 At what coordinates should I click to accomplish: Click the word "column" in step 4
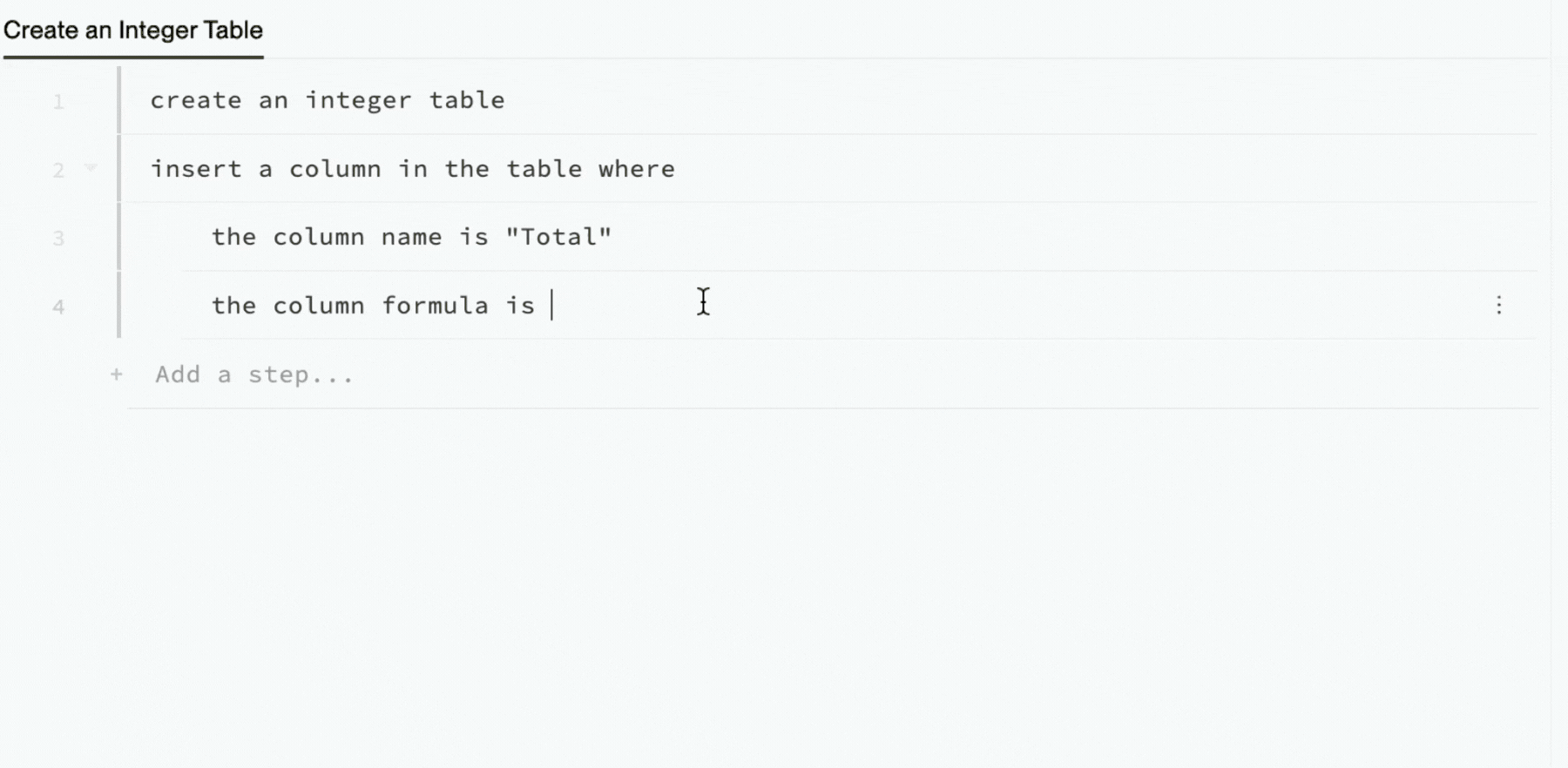(319, 306)
